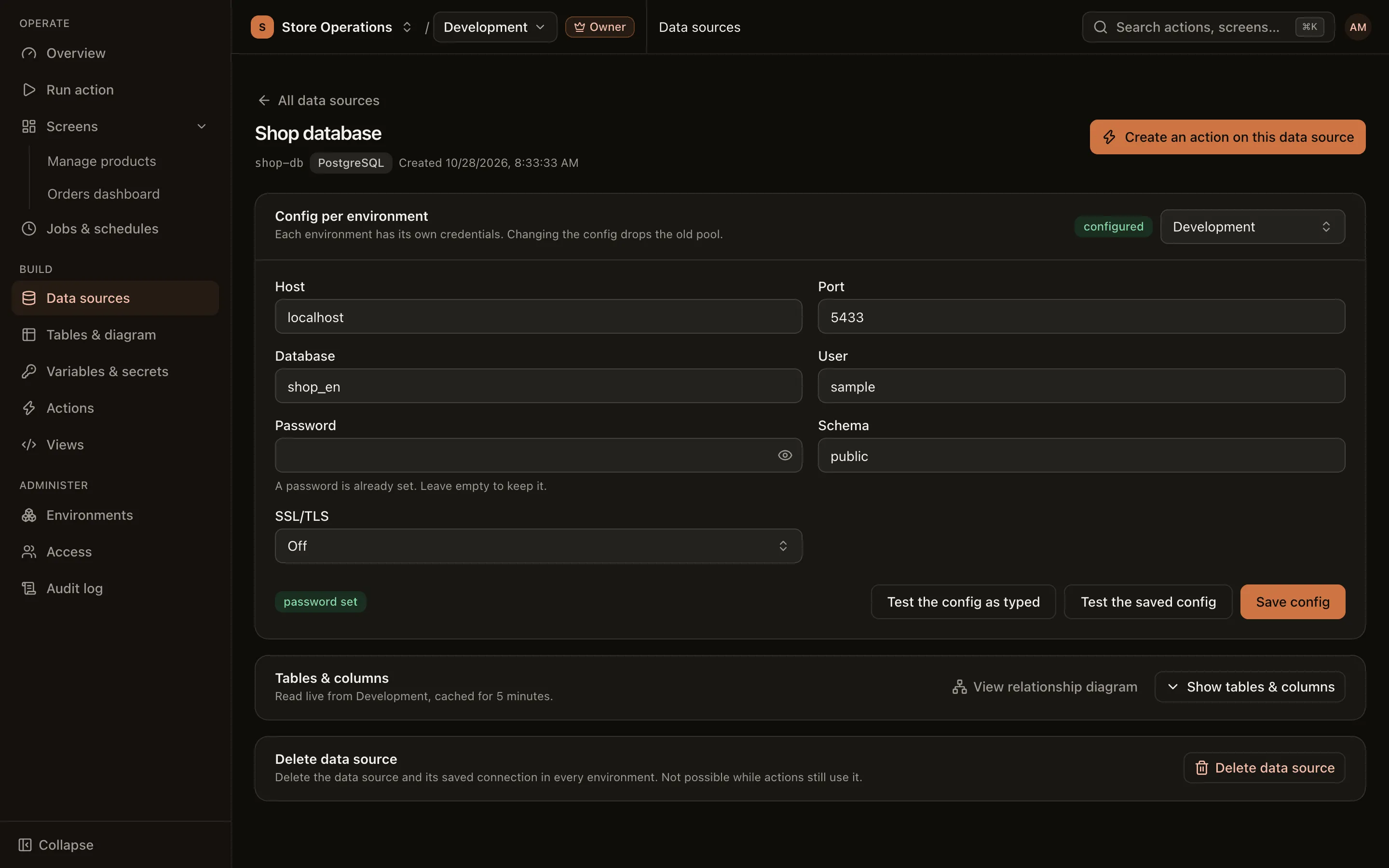
Task: Open the Audit log icon
Action: click(x=29, y=588)
